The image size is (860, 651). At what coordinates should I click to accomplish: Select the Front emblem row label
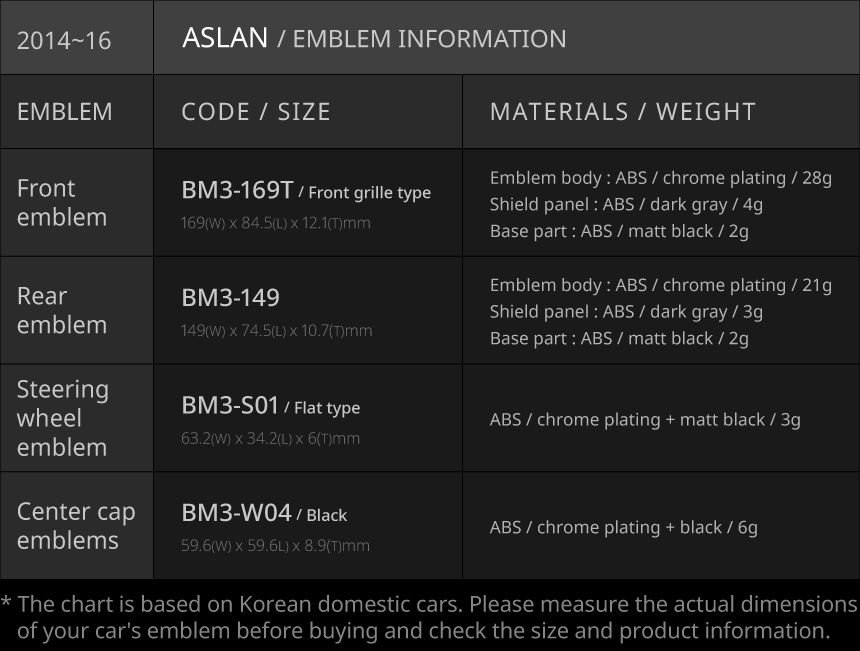(62, 202)
